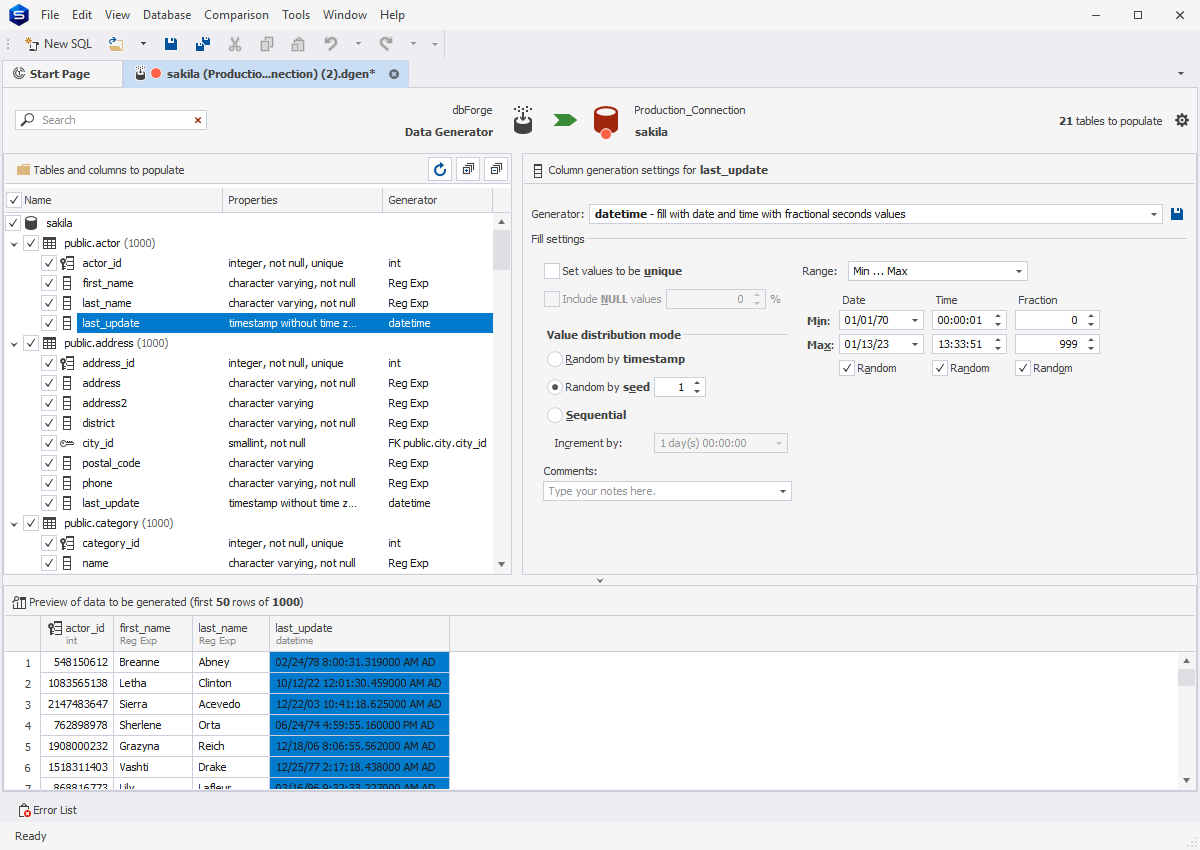Click the Error List button
The height and width of the screenshot is (850, 1200).
[47, 810]
